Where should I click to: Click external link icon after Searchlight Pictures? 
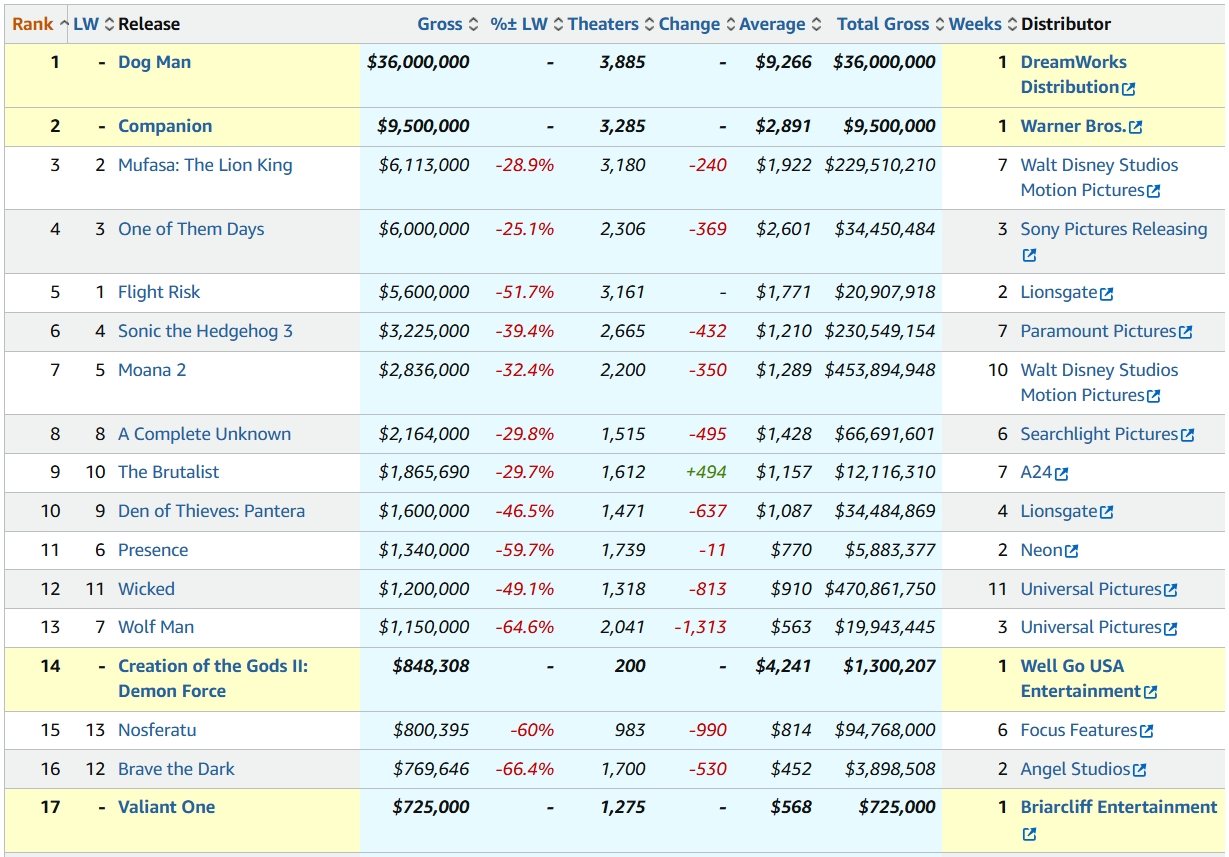click(1187, 435)
